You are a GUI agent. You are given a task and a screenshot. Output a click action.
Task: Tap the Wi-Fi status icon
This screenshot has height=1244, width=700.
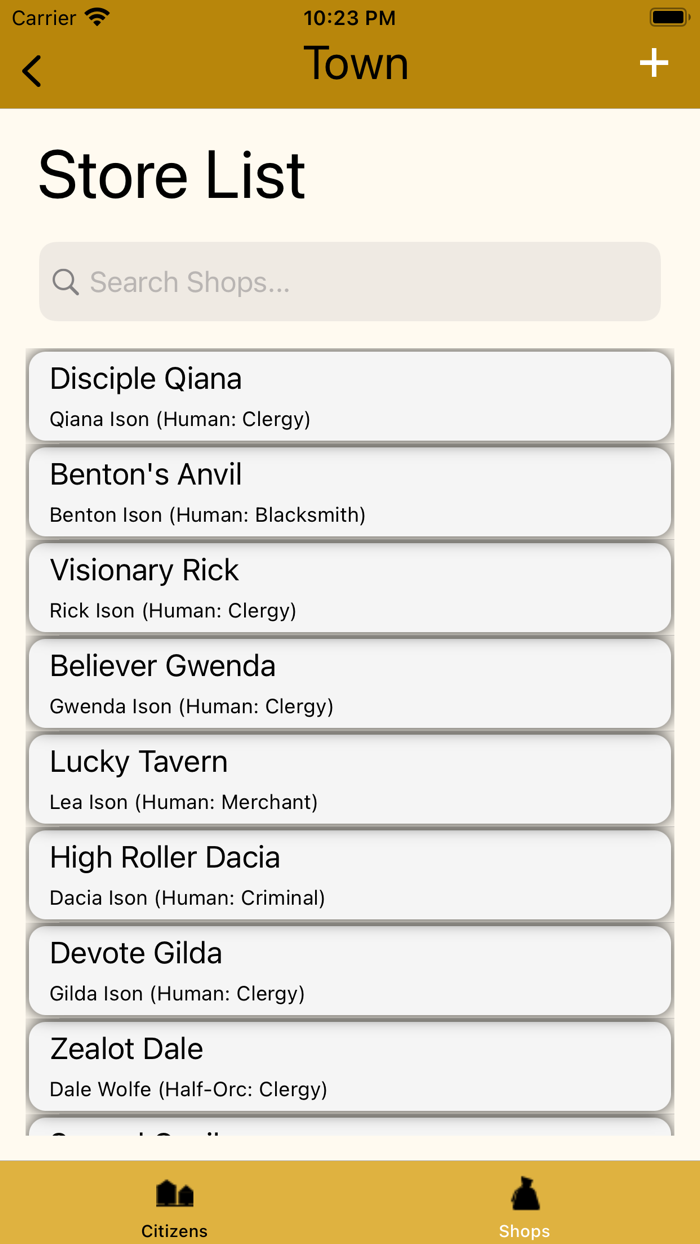(97, 18)
